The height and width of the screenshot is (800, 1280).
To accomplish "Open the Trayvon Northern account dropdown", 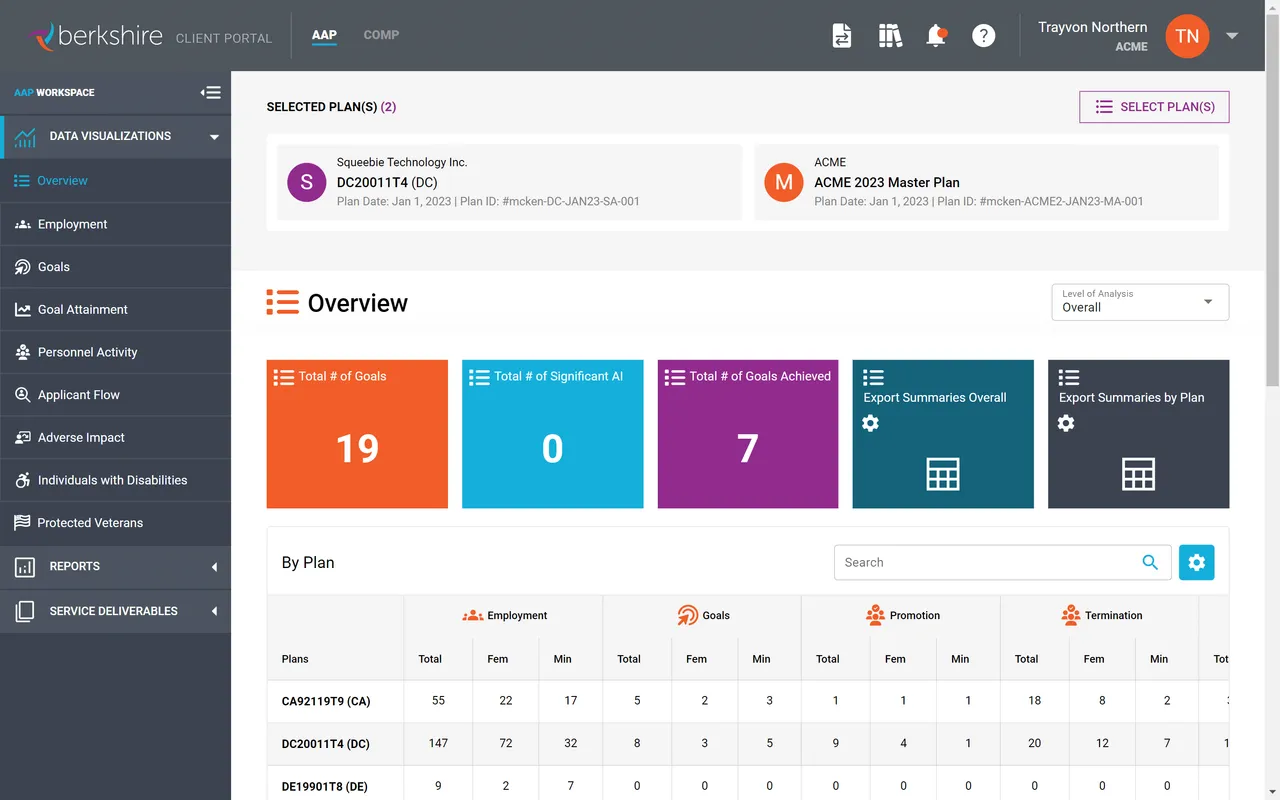I will (x=1232, y=35).
